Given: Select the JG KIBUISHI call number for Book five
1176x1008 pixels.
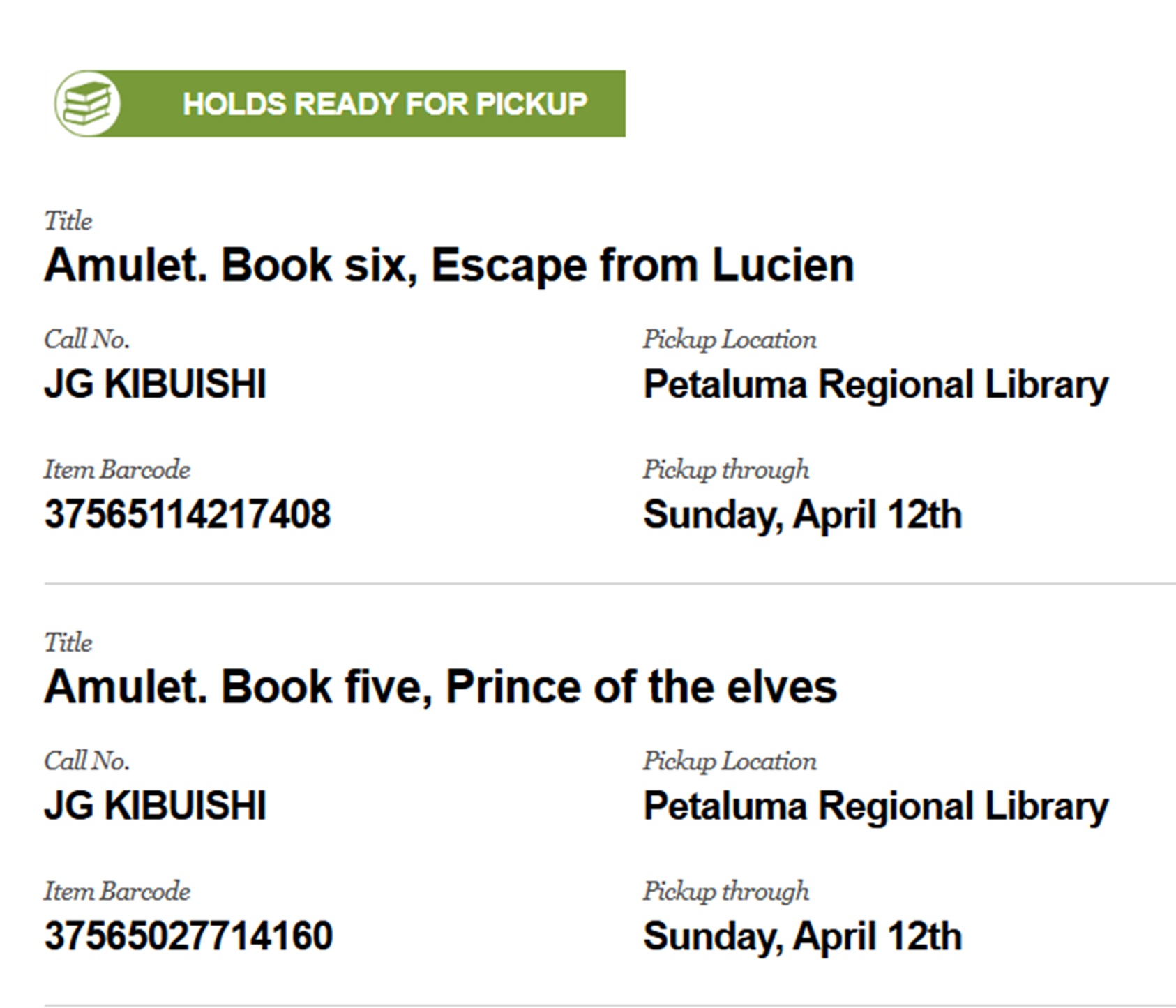Looking at the screenshot, I should tap(155, 806).
